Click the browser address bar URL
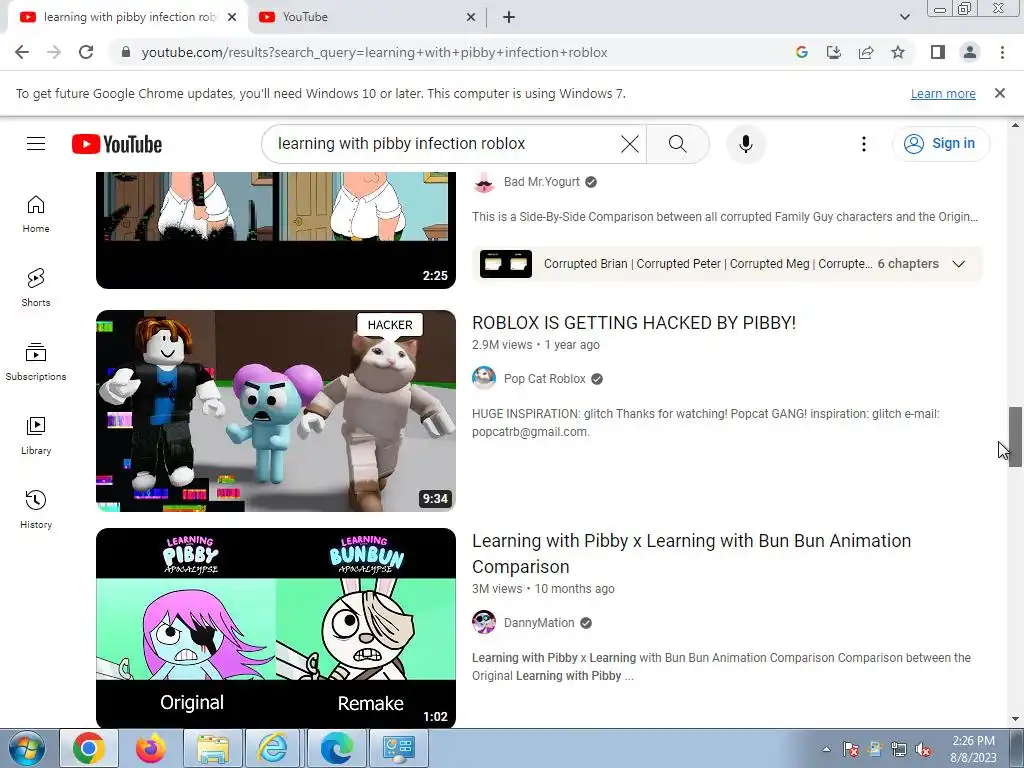Screen dimensions: 1024x768 point(374,52)
